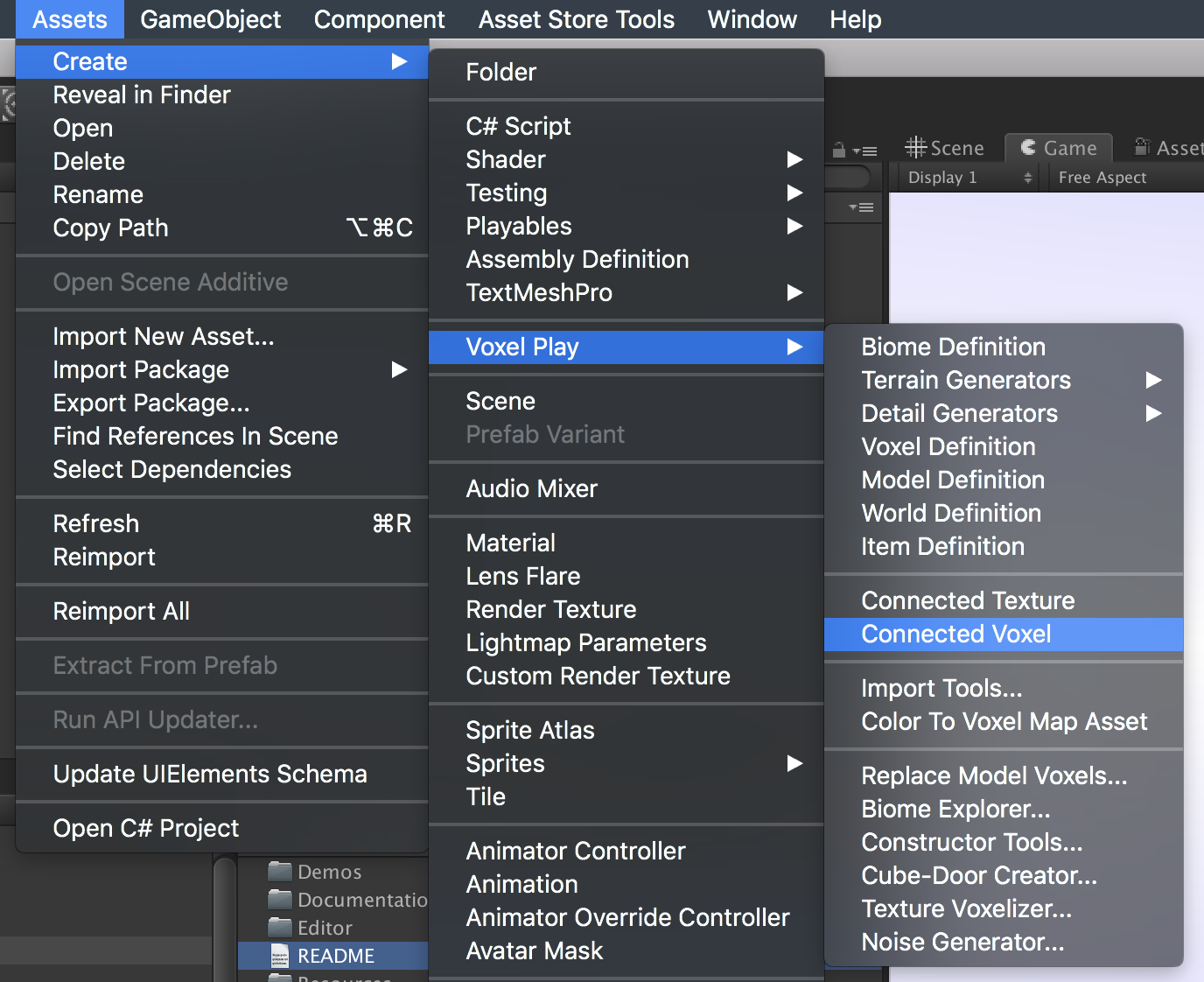
Task: Choose Lens Flare
Action: 626,576
